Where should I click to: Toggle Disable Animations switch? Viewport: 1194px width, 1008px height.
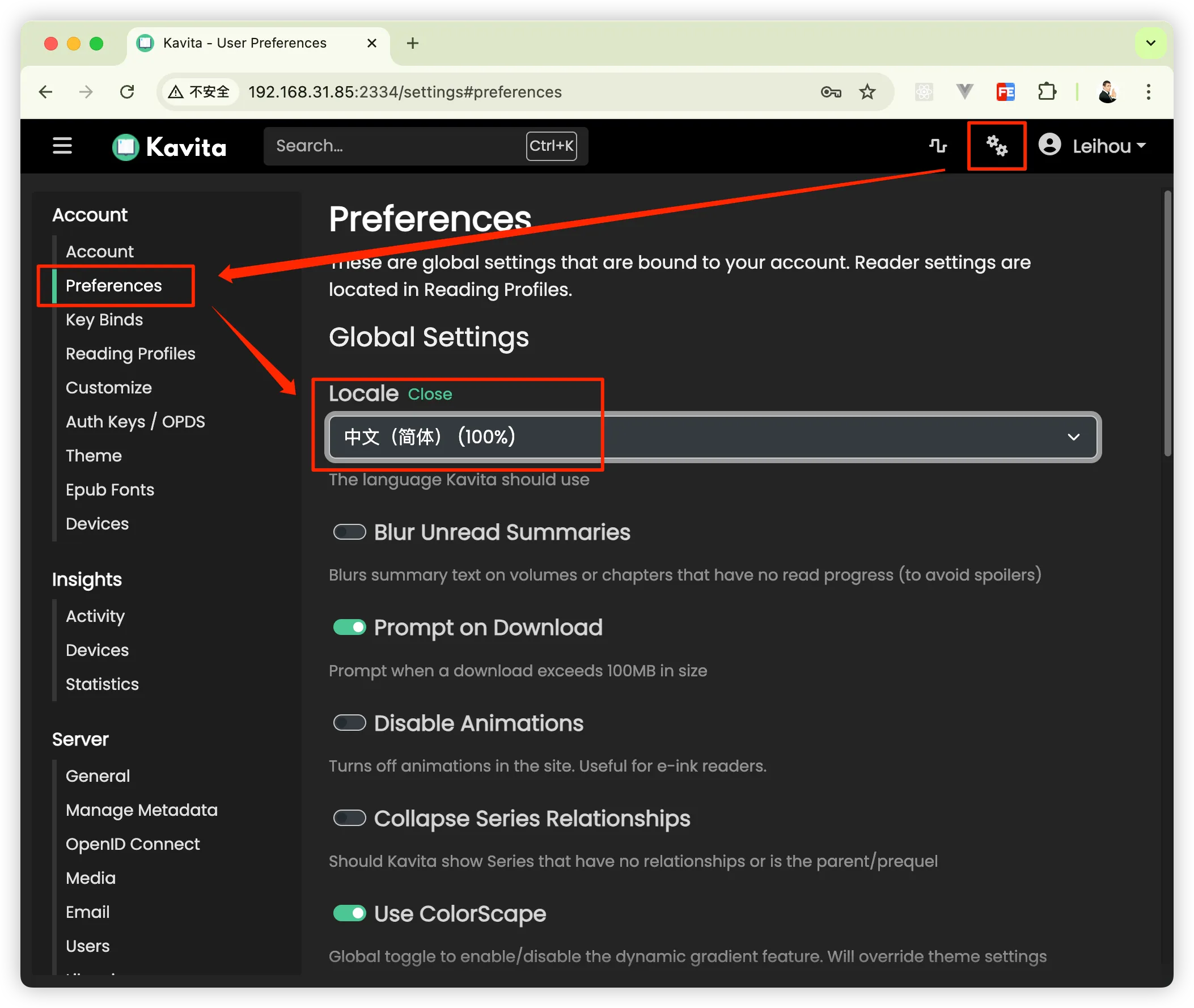pos(350,723)
